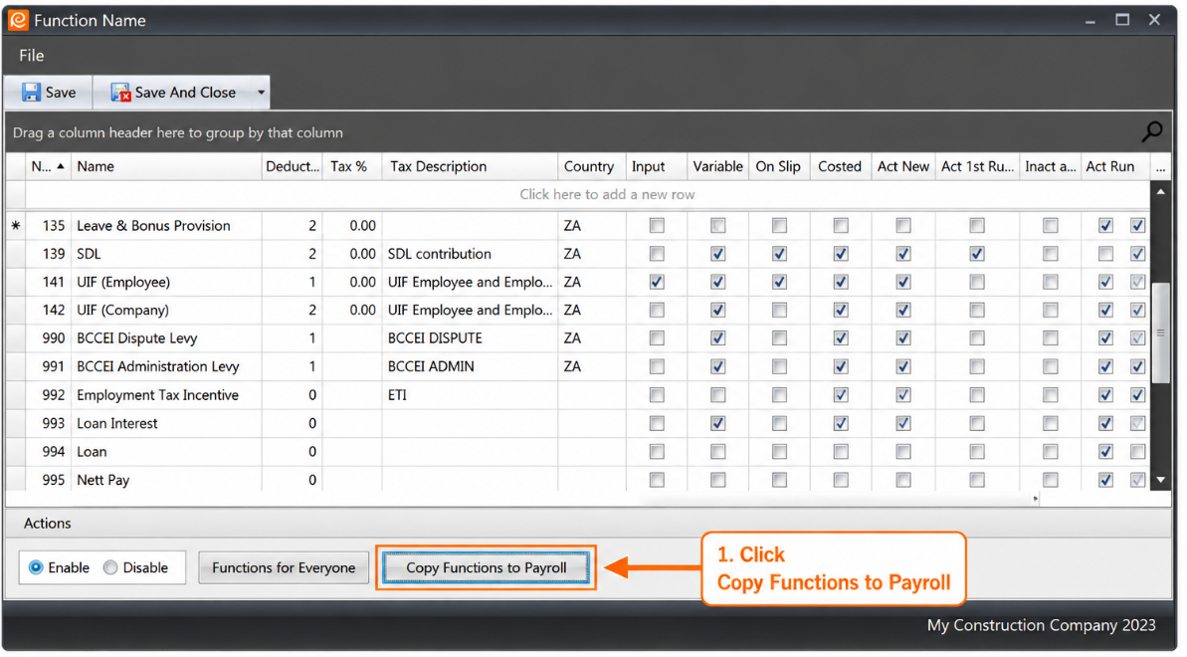Select the 'SDL contribution' tax description cell
1187x657 pixels.
point(469,254)
